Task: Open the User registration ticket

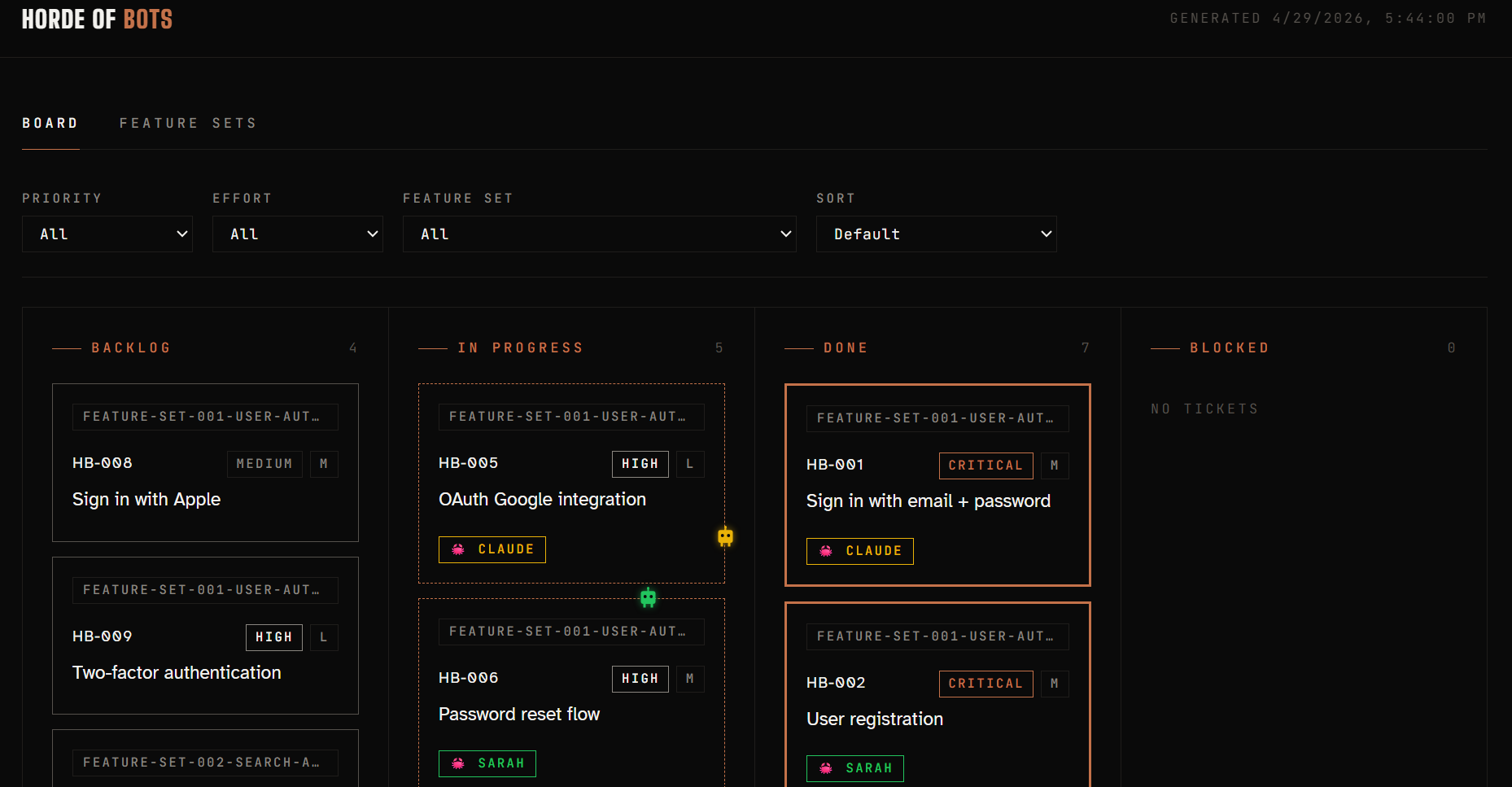Action: pos(937,694)
